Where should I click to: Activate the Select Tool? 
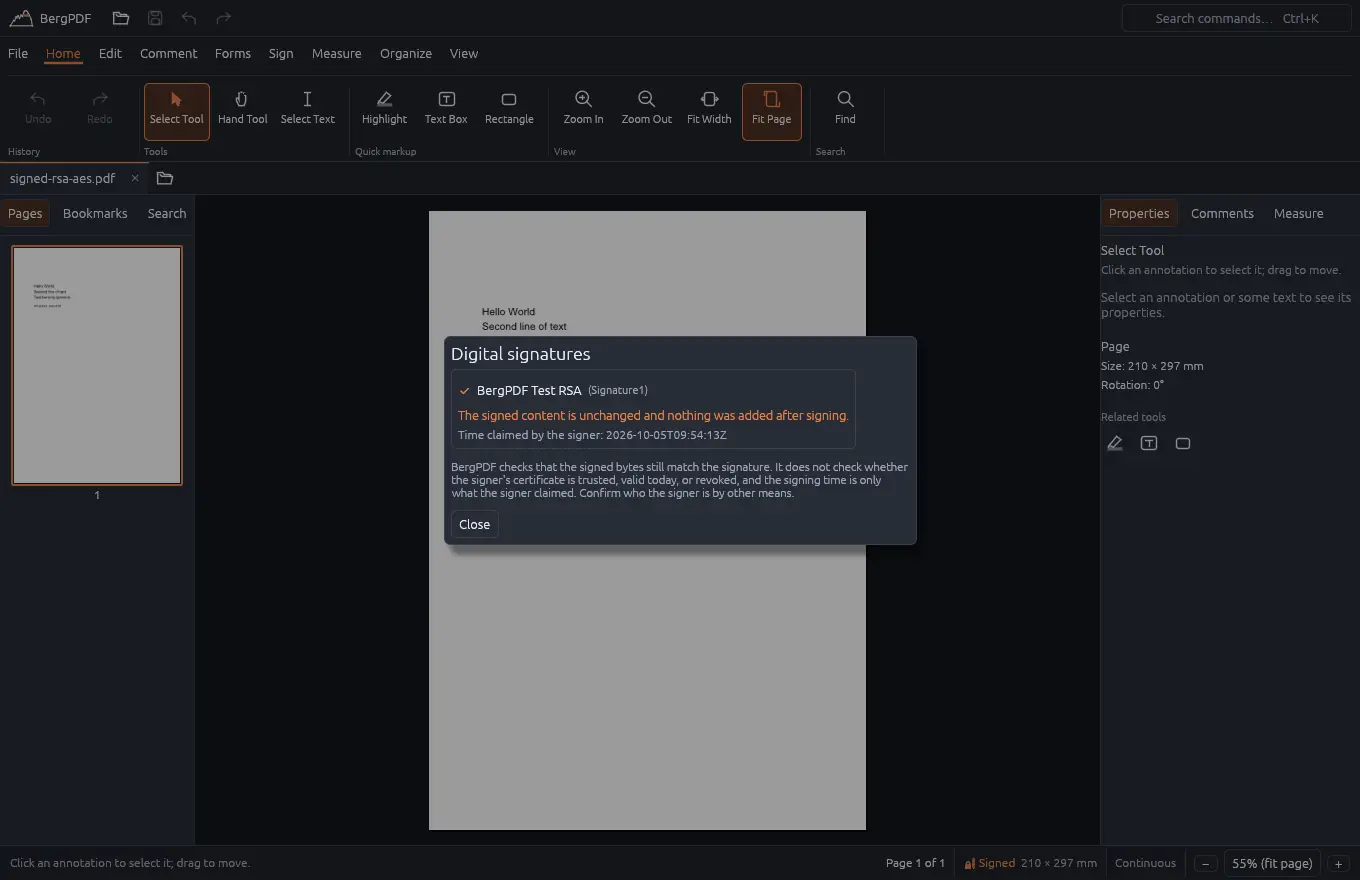pyautogui.click(x=177, y=111)
